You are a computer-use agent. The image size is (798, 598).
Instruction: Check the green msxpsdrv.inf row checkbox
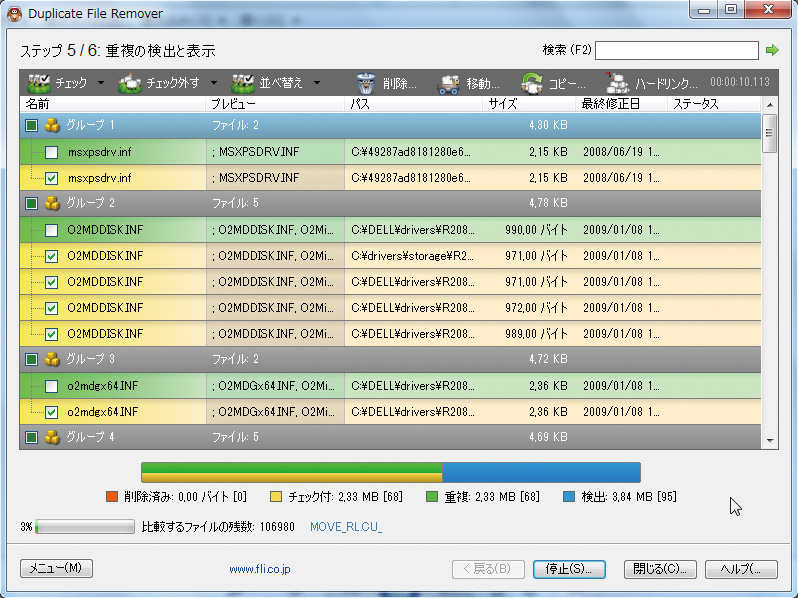pyautogui.click(x=51, y=152)
